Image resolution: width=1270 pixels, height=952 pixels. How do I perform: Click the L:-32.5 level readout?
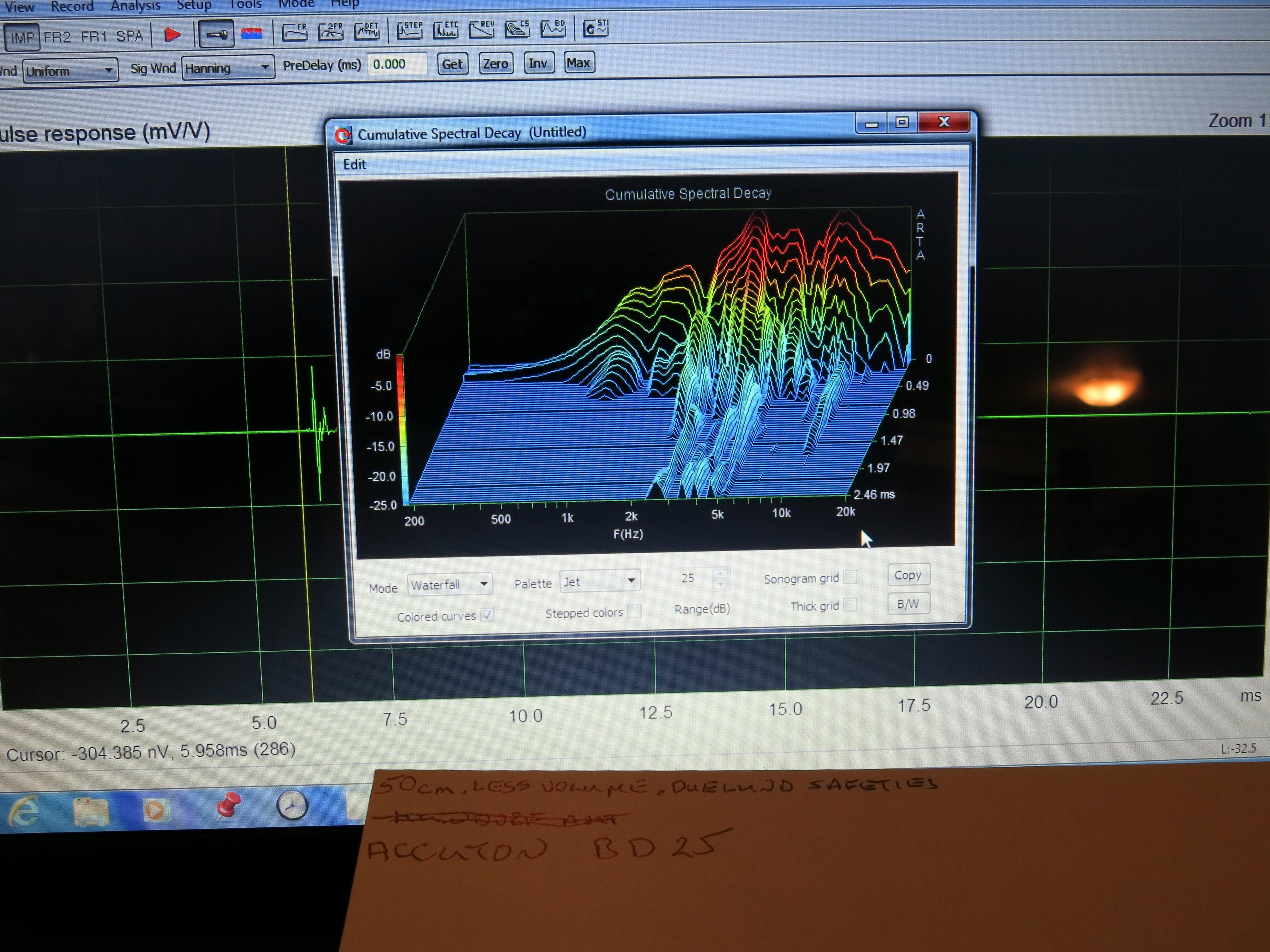pyautogui.click(x=1238, y=749)
